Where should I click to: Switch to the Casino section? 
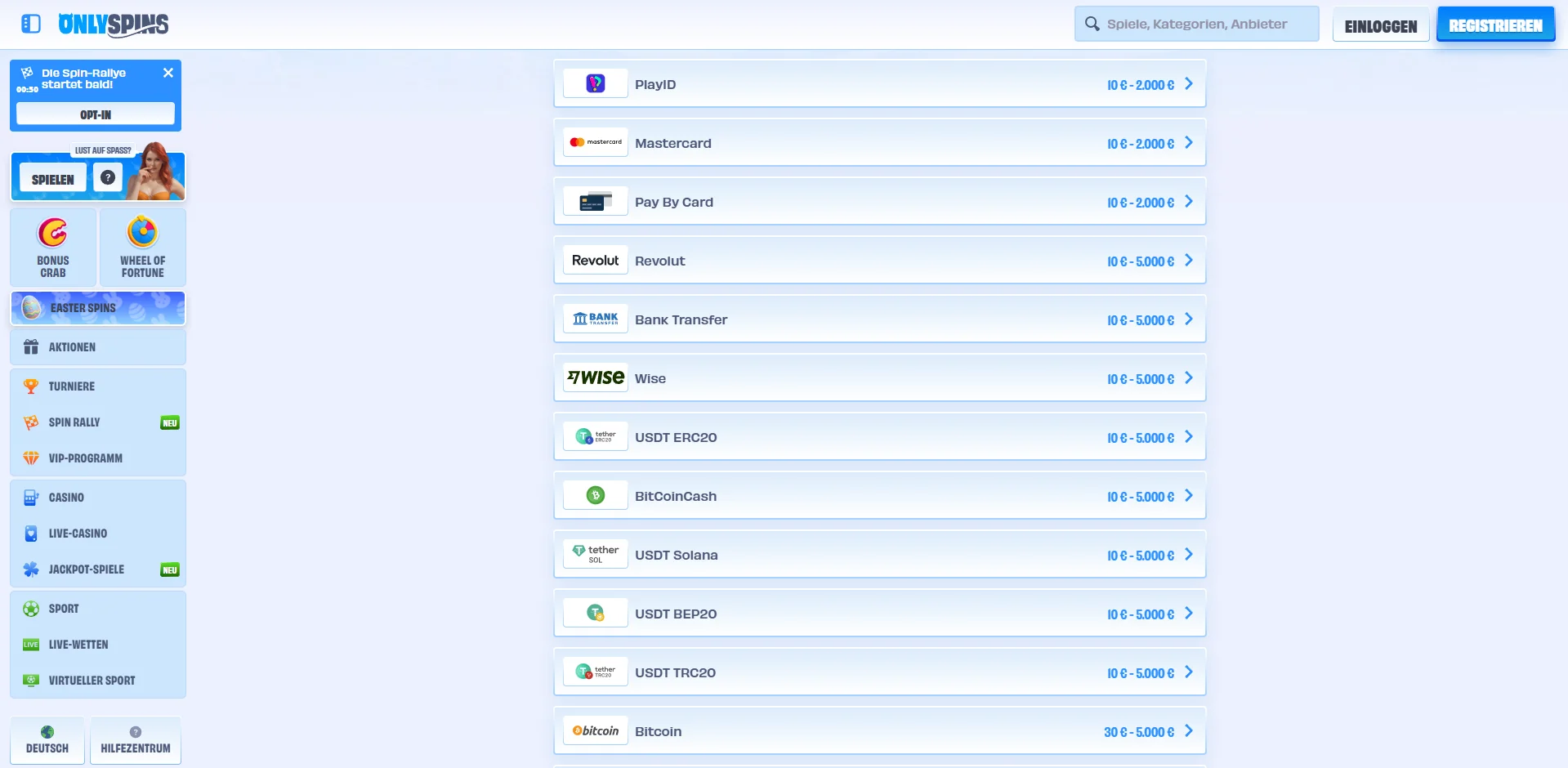tap(65, 498)
